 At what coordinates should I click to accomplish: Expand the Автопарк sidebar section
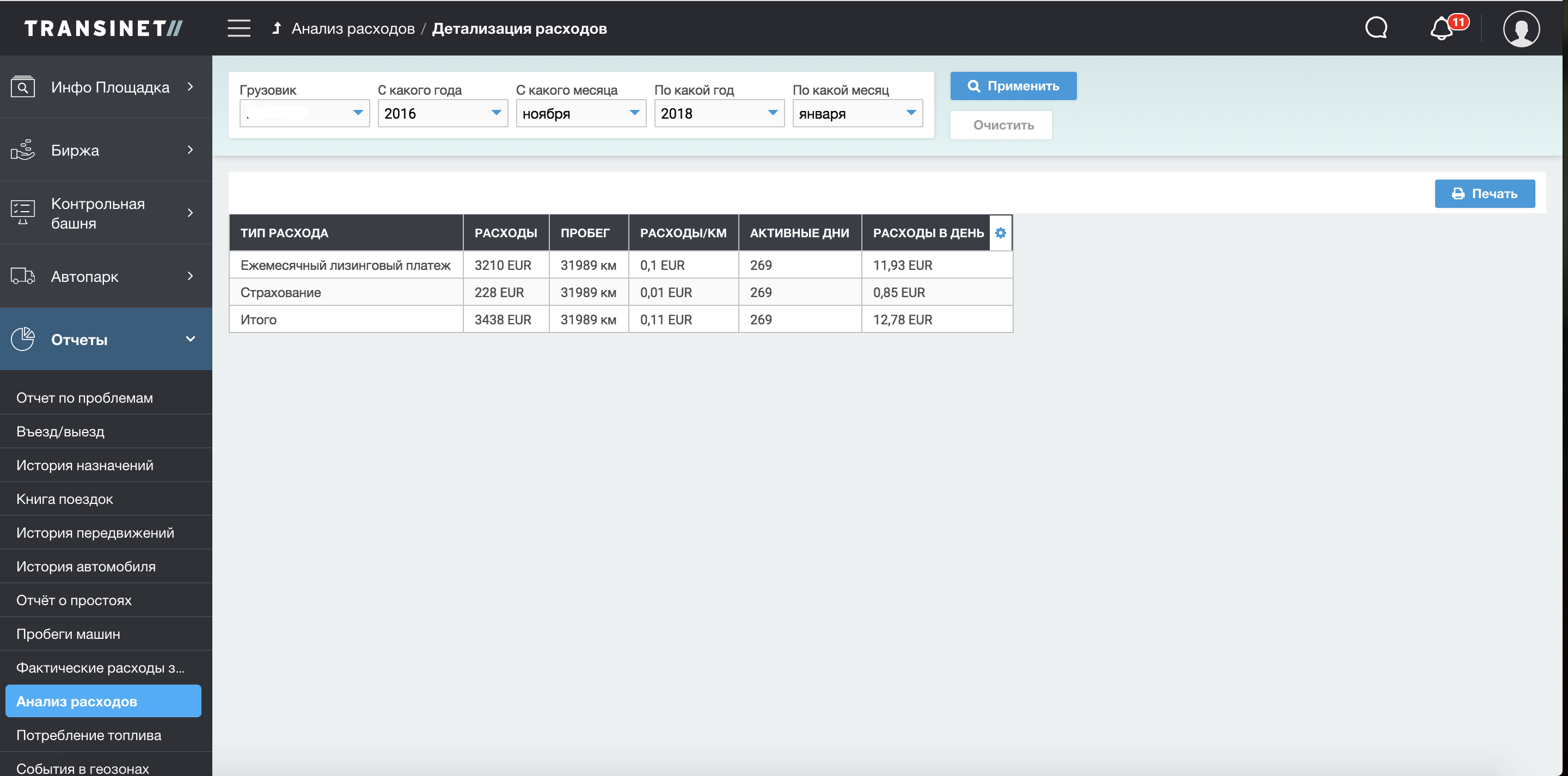click(x=106, y=276)
